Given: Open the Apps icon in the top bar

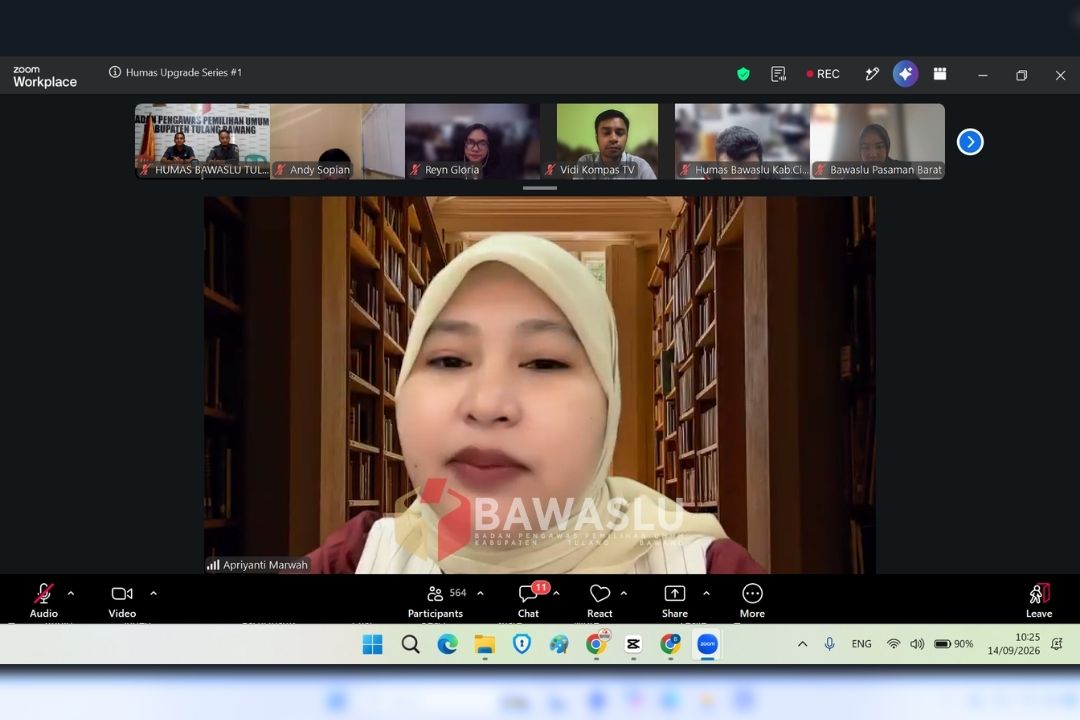Looking at the screenshot, I should [x=939, y=74].
